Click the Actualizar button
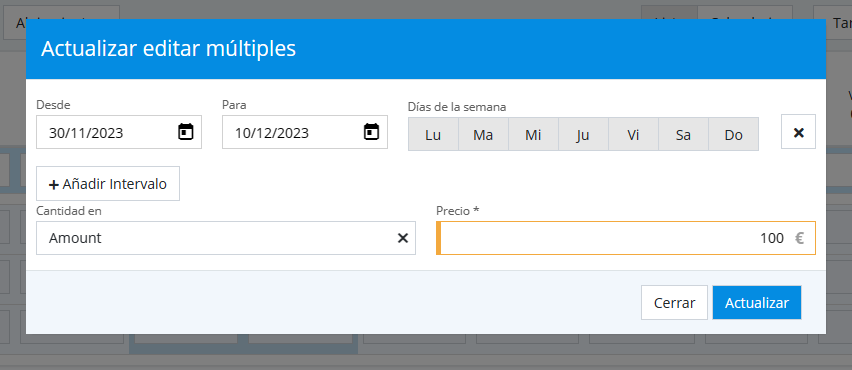This screenshot has height=370, width=852. pyautogui.click(x=756, y=303)
